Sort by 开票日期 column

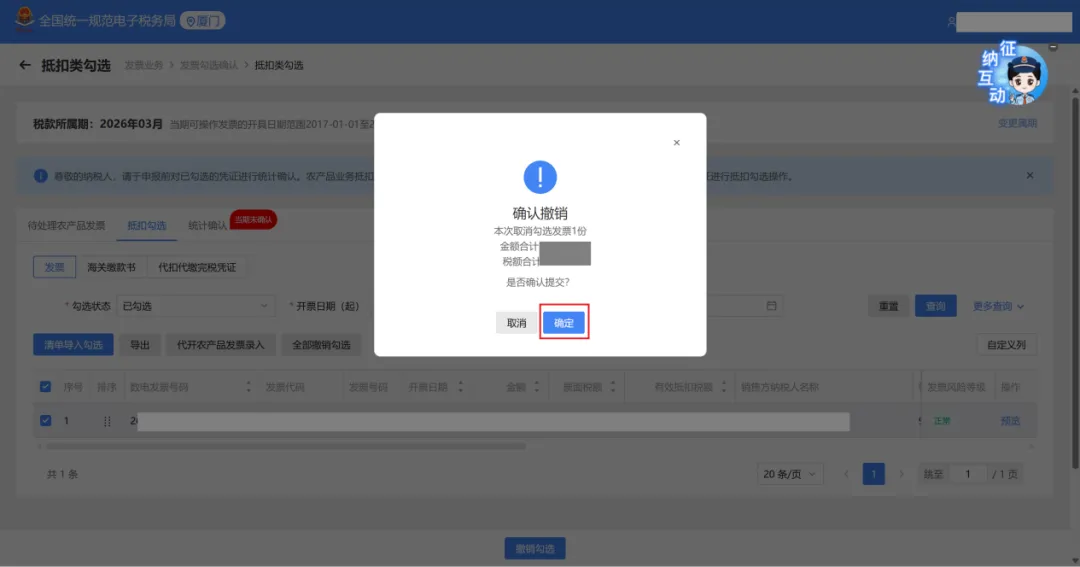460,387
